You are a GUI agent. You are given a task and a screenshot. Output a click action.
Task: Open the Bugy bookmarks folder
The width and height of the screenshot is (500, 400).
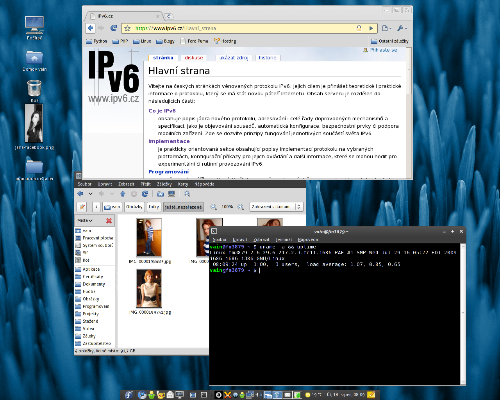click(x=165, y=41)
